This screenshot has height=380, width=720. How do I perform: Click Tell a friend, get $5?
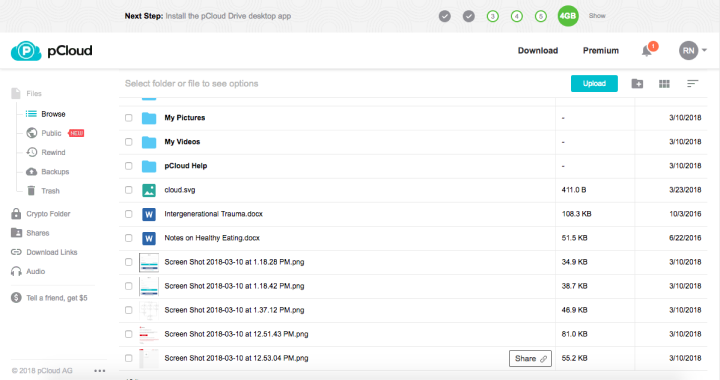coord(57,298)
